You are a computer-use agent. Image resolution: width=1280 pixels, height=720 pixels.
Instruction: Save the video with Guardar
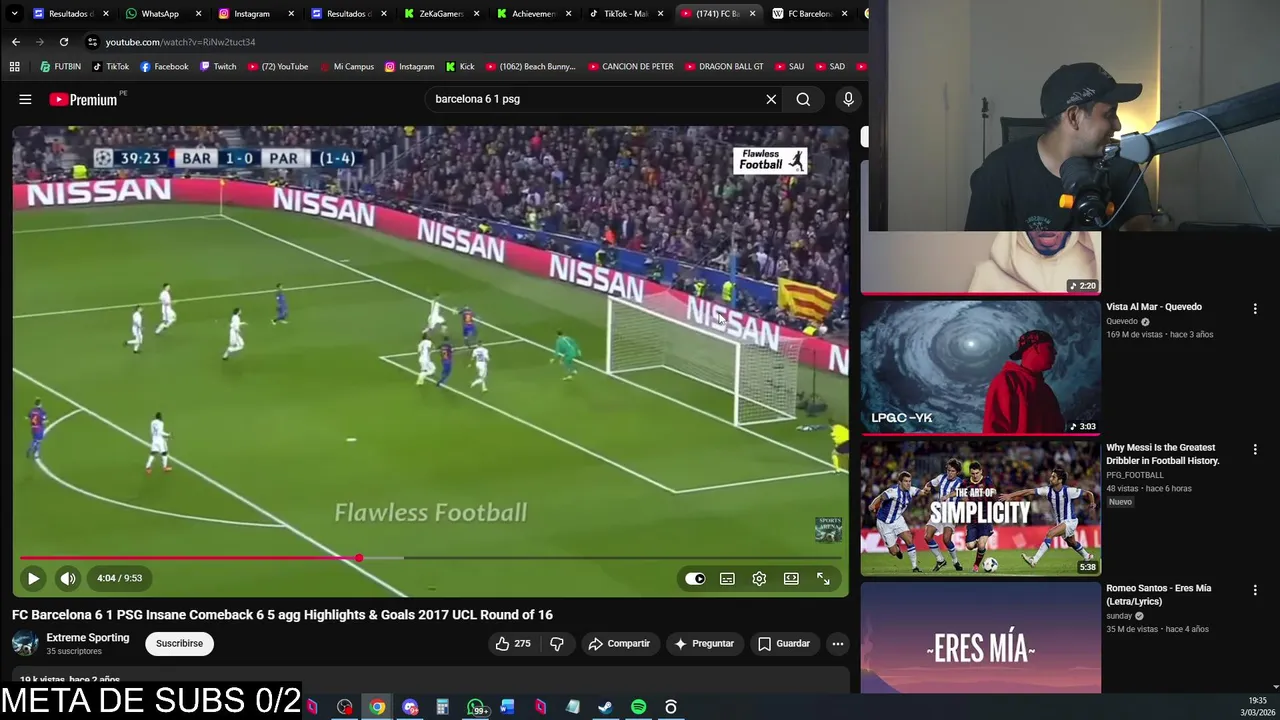784,643
